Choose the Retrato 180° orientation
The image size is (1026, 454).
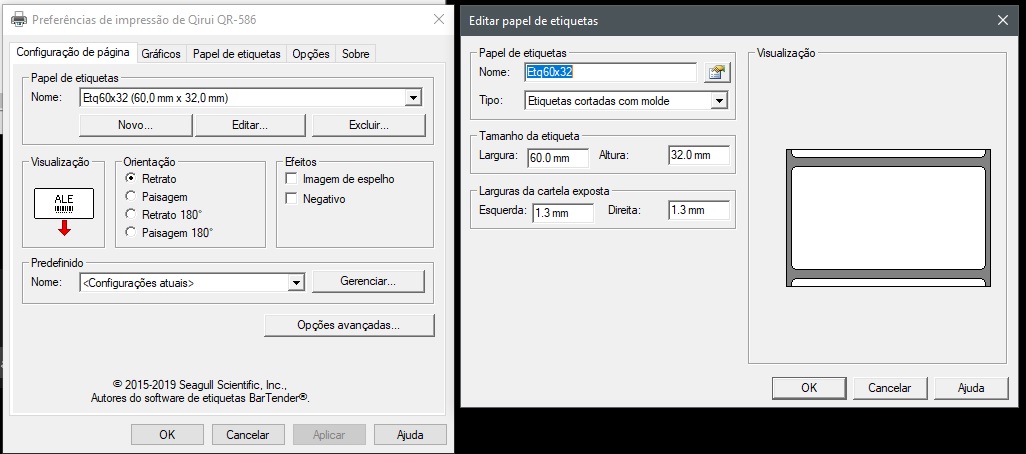131,214
